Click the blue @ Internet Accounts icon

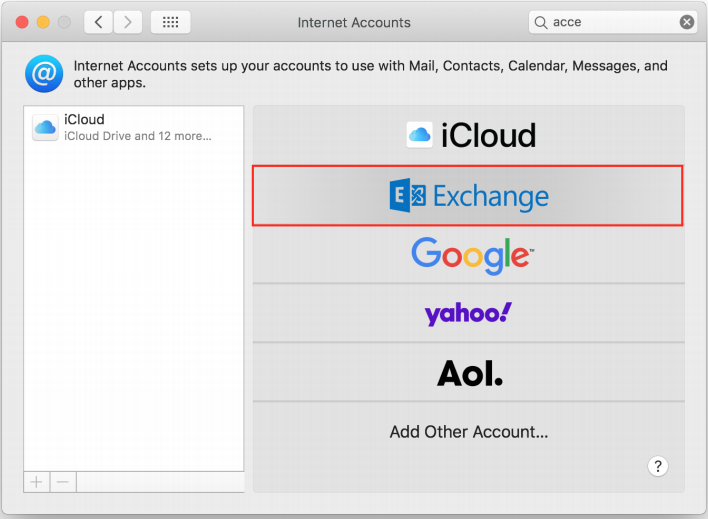point(44,74)
